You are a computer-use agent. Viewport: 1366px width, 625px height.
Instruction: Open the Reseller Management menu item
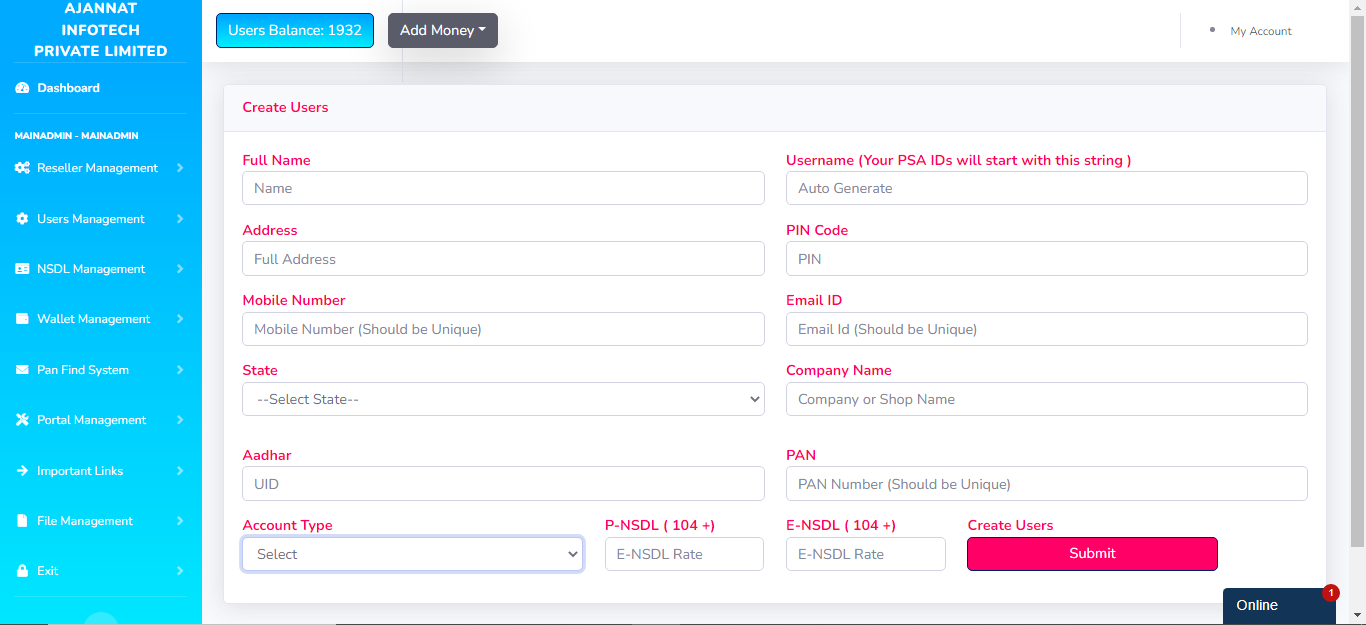point(97,168)
